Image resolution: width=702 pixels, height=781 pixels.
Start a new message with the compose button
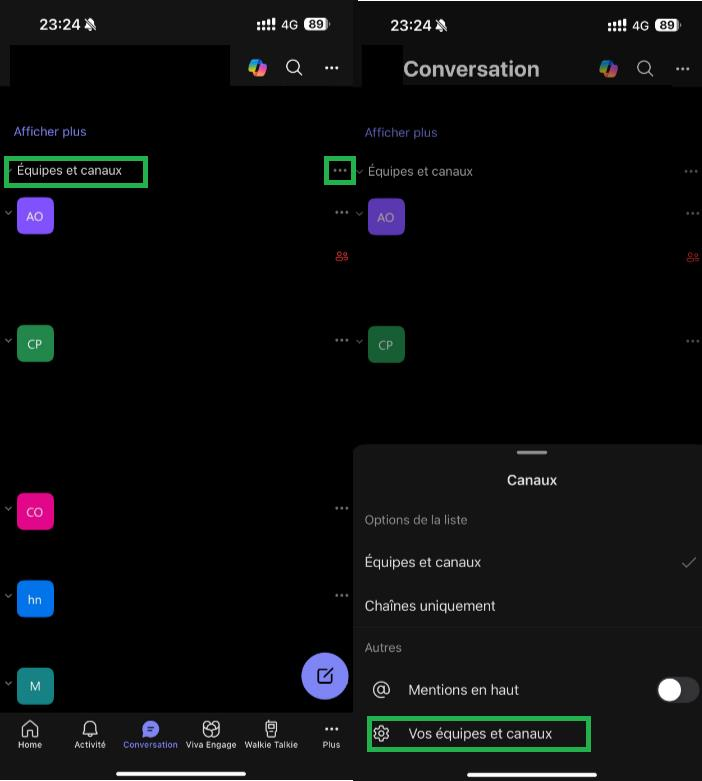click(x=325, y=676)
